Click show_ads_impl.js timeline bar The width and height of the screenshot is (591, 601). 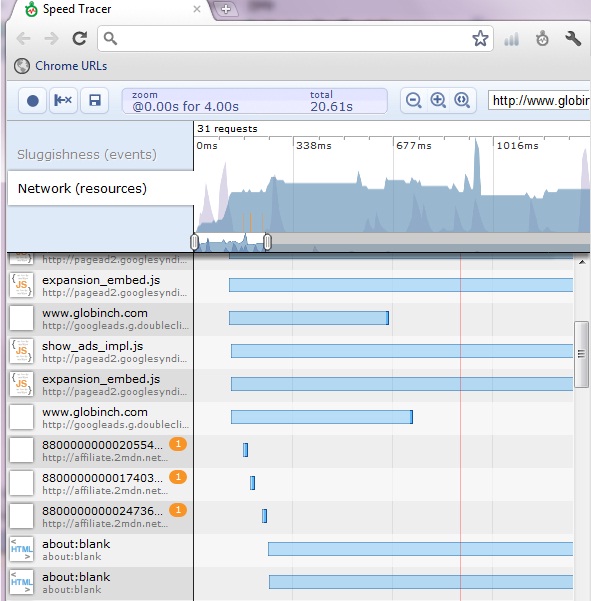[x=402, y=351]
